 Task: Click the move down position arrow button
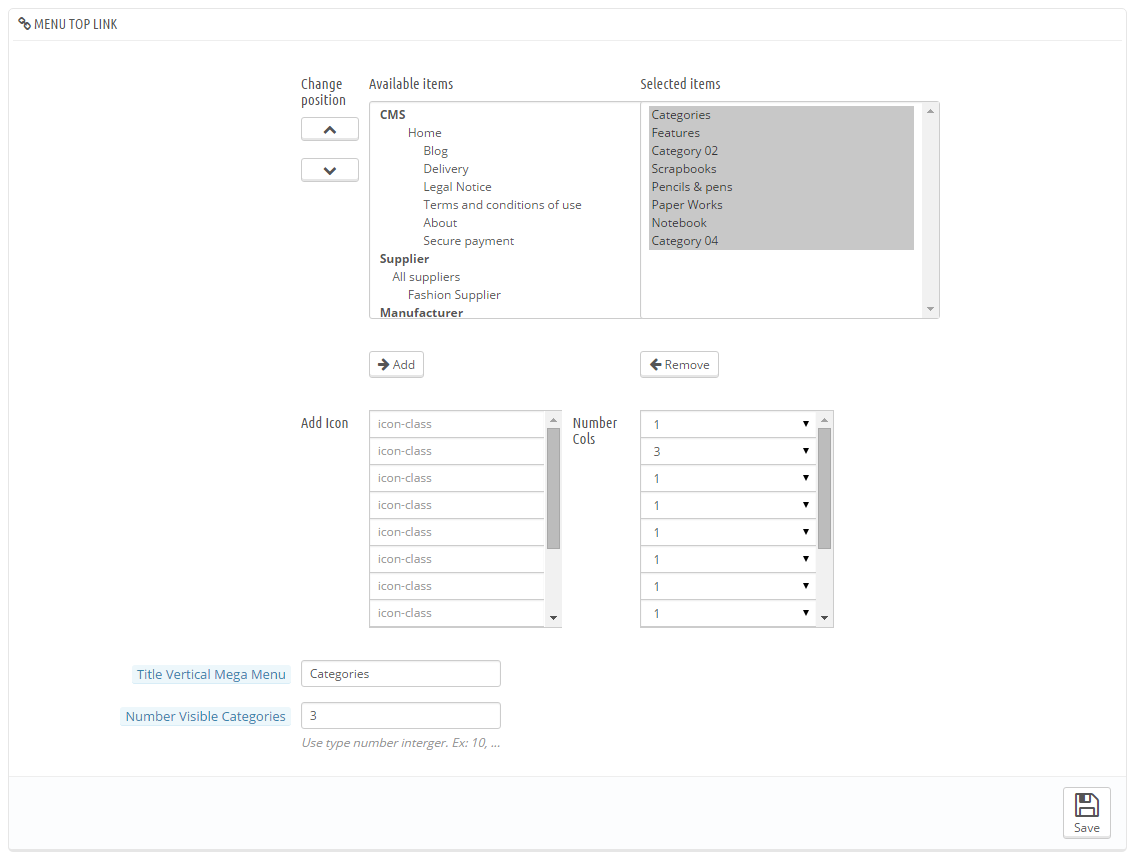click(x=330, y=170)
